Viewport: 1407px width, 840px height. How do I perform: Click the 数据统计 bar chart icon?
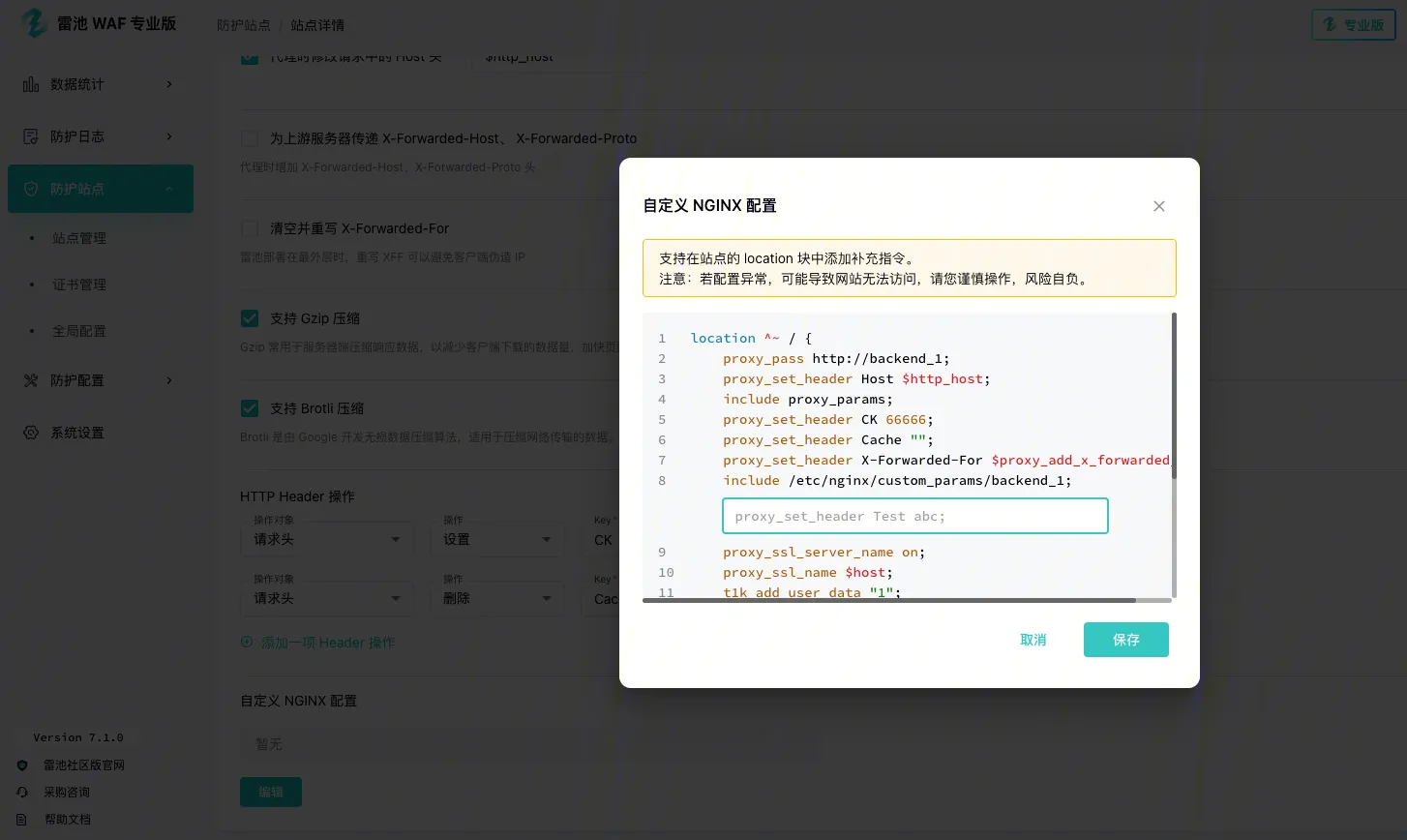tap(31, 84)
